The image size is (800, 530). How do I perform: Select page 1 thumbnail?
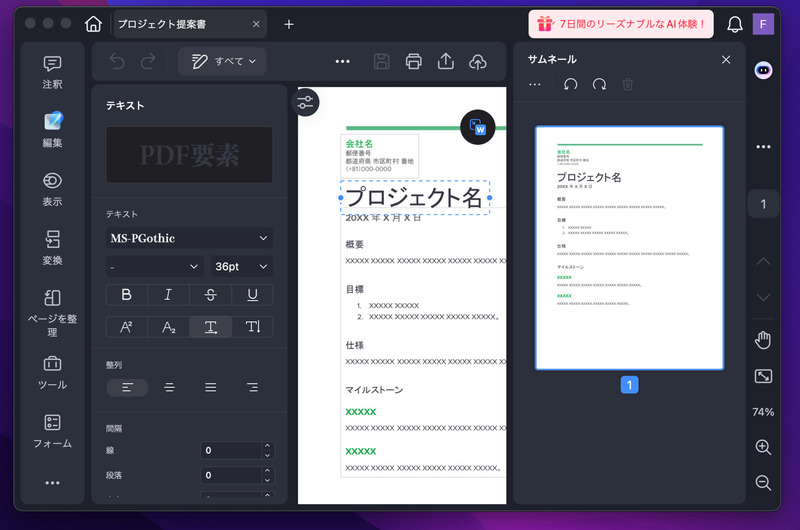[629, 248]
